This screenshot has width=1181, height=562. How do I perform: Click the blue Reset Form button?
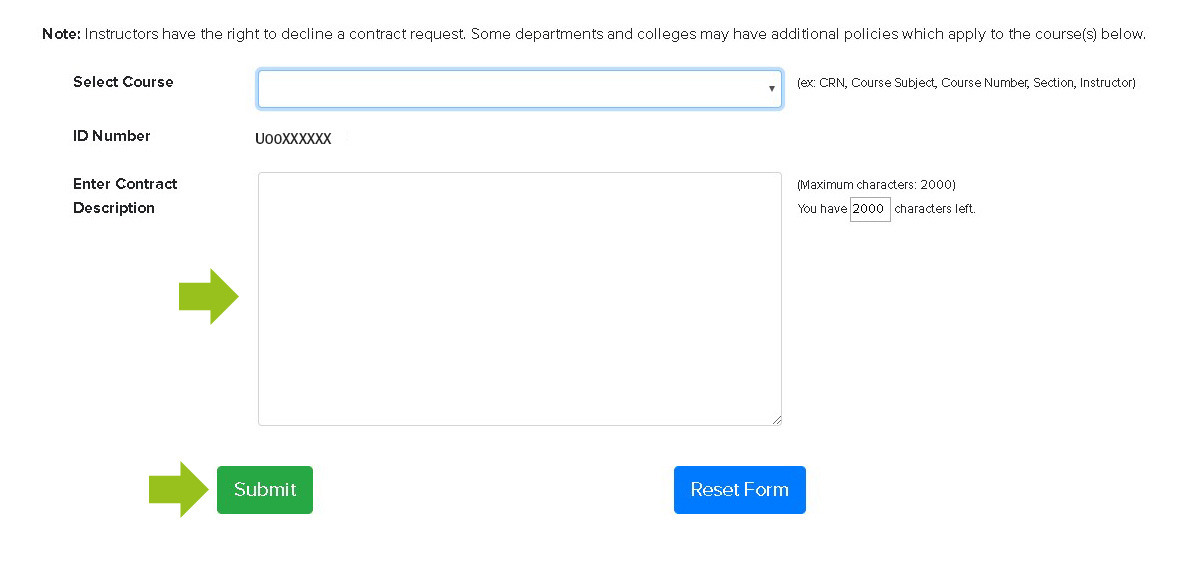pyautogui.click(x=739, y=490)
